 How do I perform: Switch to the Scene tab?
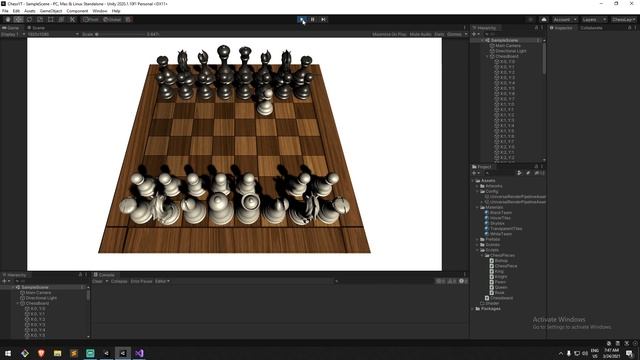click(36, 28)
